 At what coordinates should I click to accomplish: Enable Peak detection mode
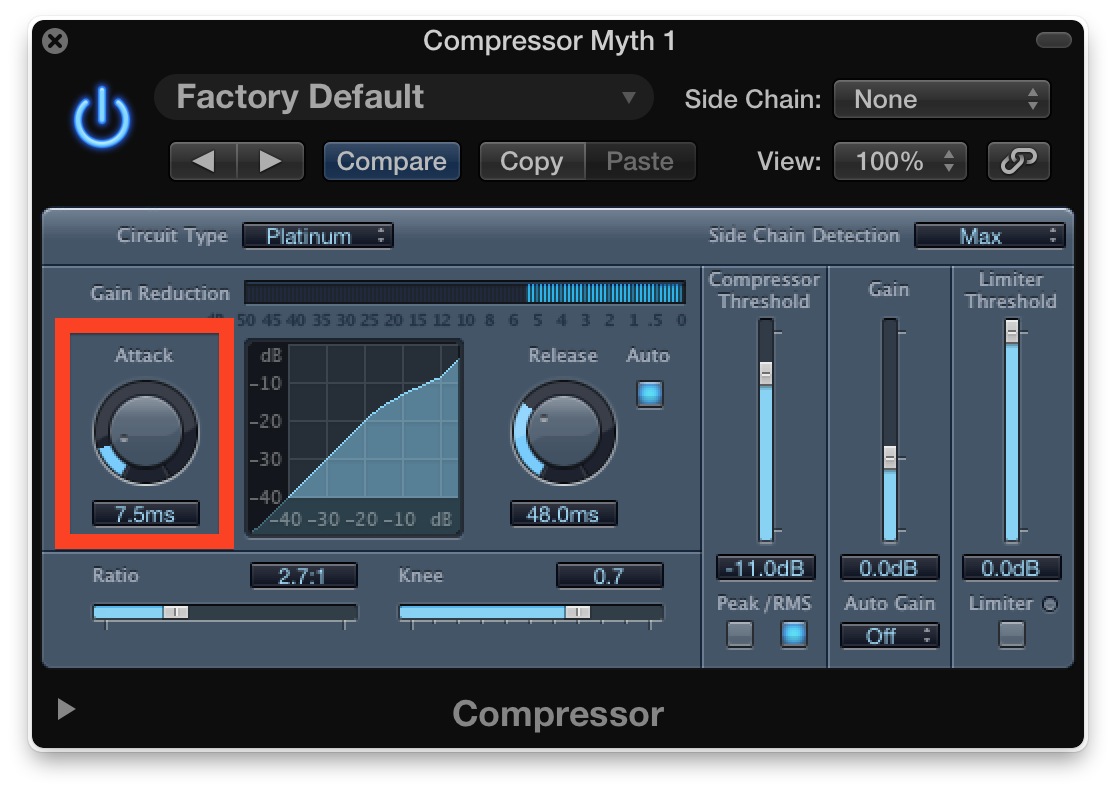pos(740,635)
